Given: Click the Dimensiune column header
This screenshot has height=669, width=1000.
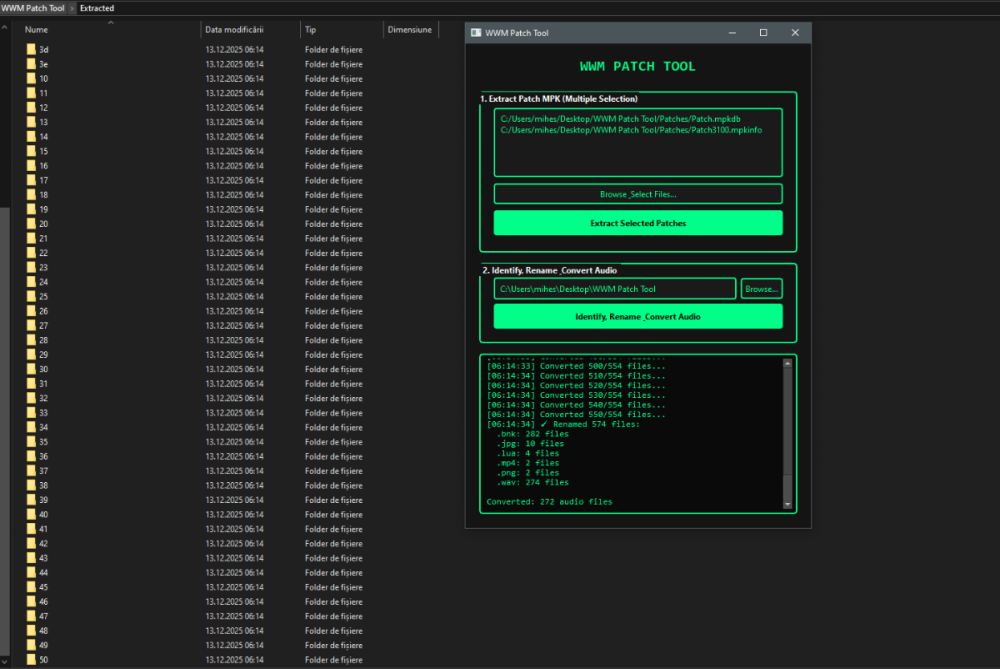Looking at the screenshot, I should pyautogui.click(x=409, y=30).
